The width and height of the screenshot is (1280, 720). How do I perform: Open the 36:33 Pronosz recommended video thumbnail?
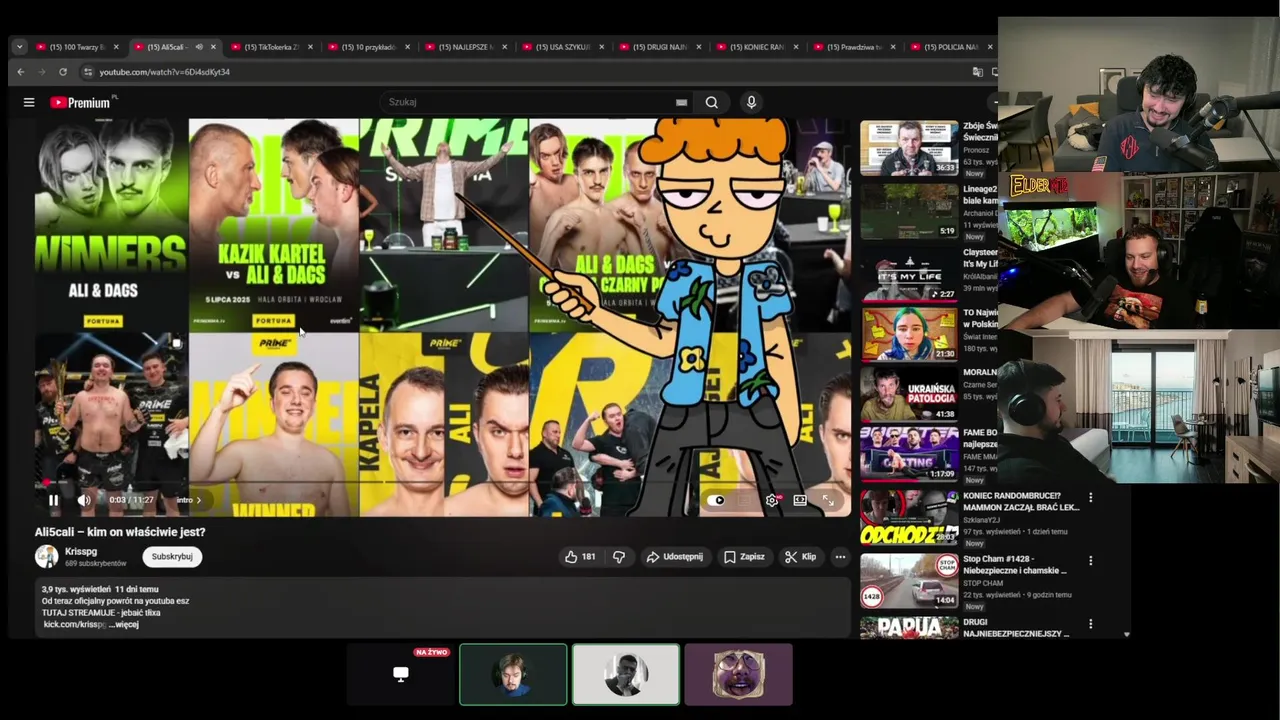point(909,148)
